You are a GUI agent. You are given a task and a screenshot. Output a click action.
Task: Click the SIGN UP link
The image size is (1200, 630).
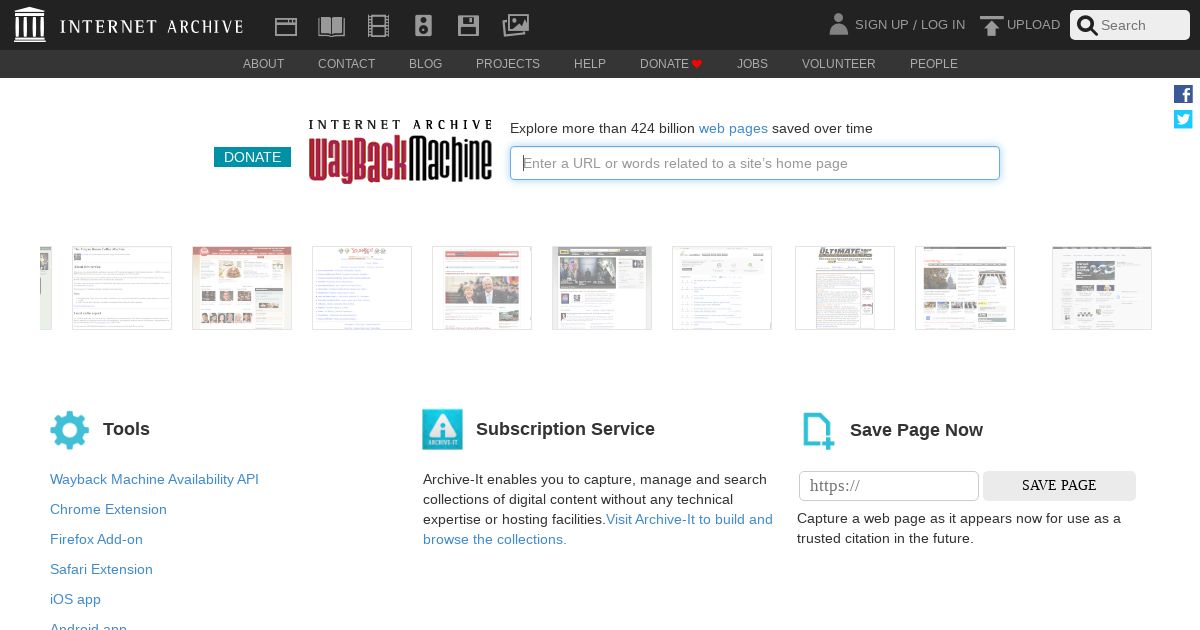881,25
